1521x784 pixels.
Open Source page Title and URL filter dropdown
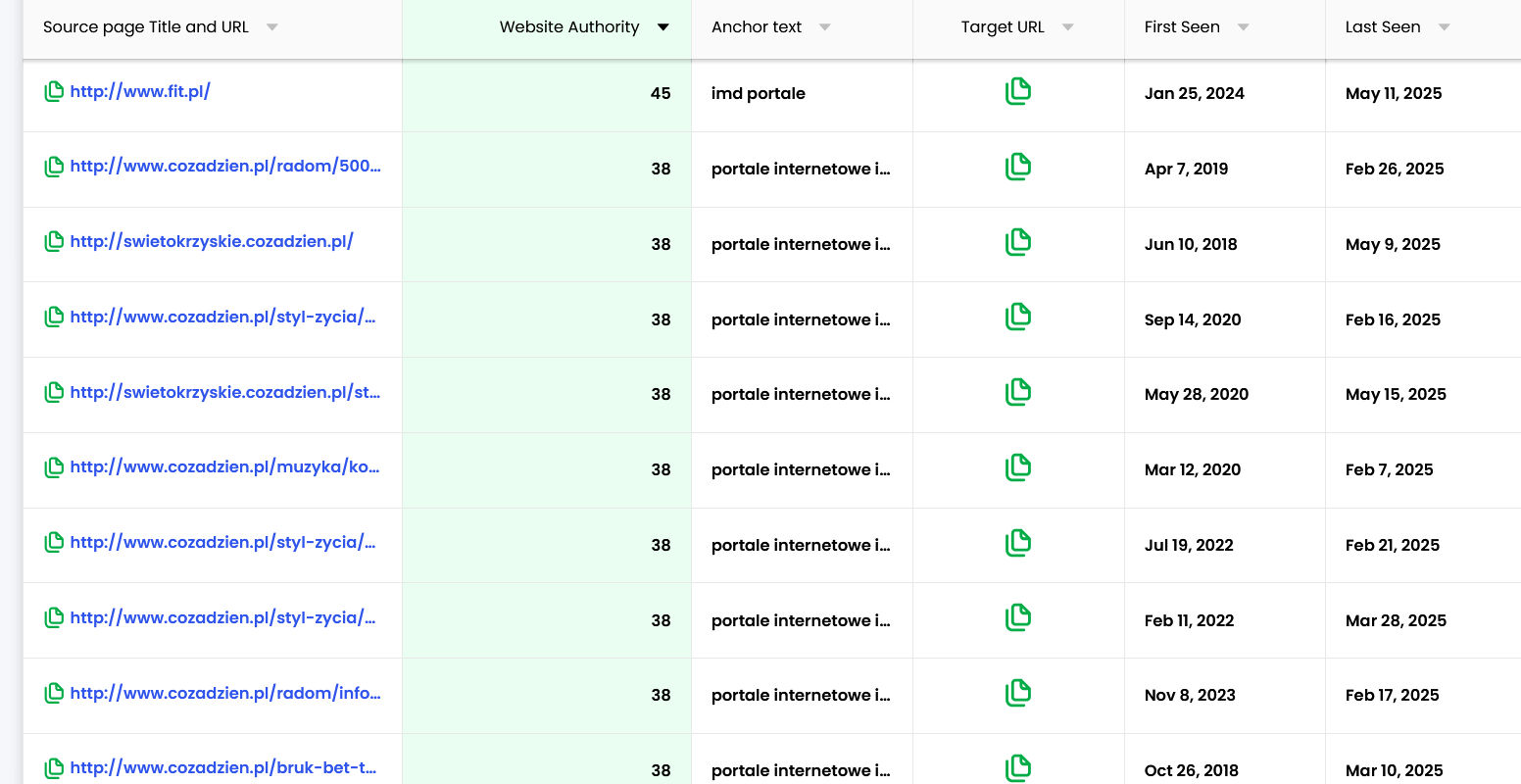(272, 27)
